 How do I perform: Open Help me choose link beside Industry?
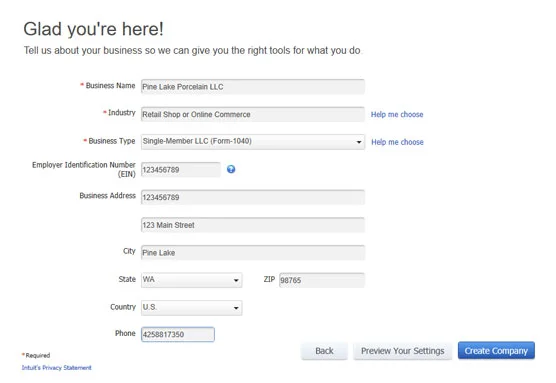coord(397,114)
